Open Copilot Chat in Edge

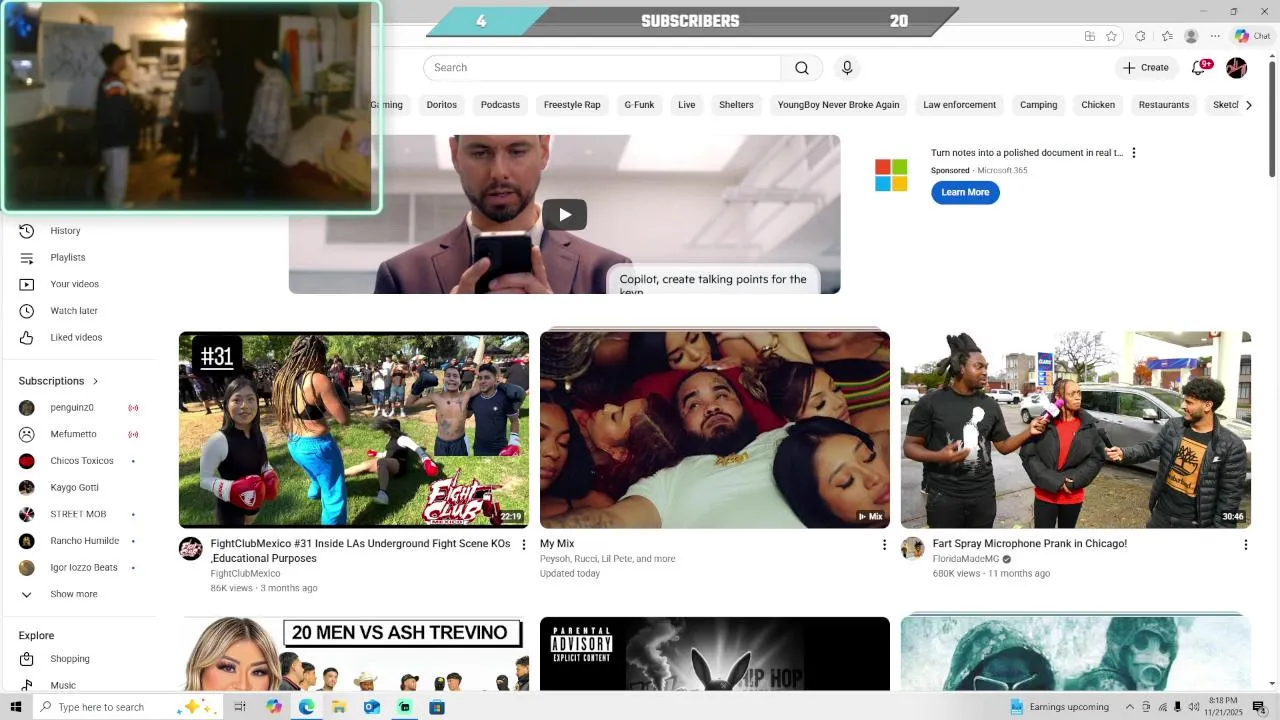[x=1252, y=36]
